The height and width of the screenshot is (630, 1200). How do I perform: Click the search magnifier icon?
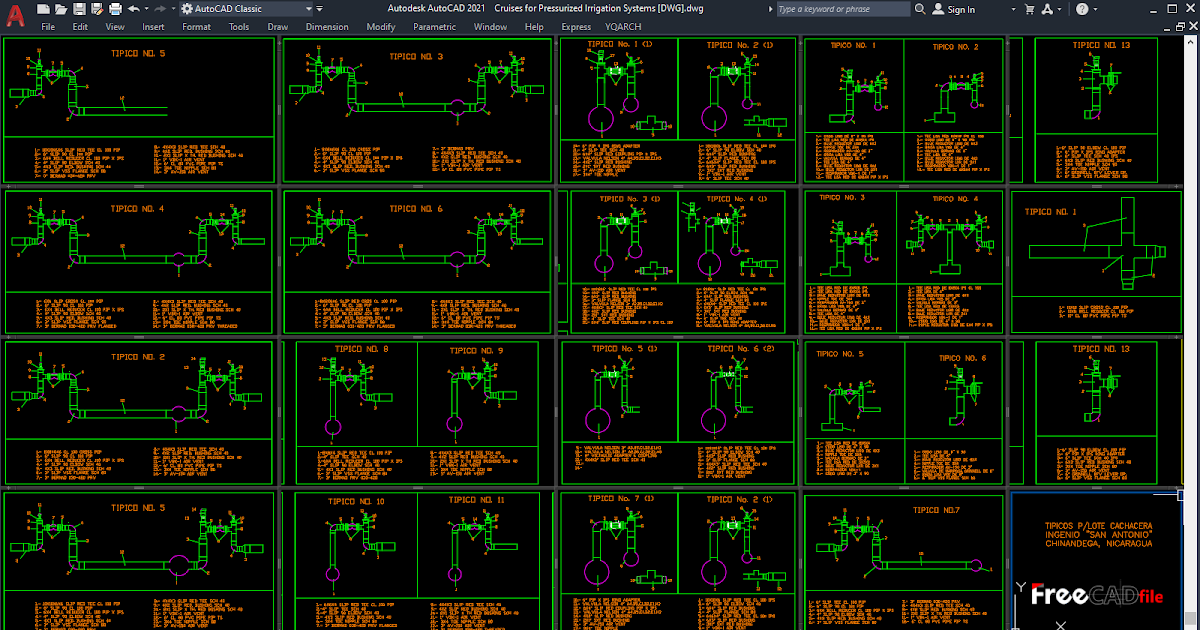pyautogui.click(x=921, y=9)
